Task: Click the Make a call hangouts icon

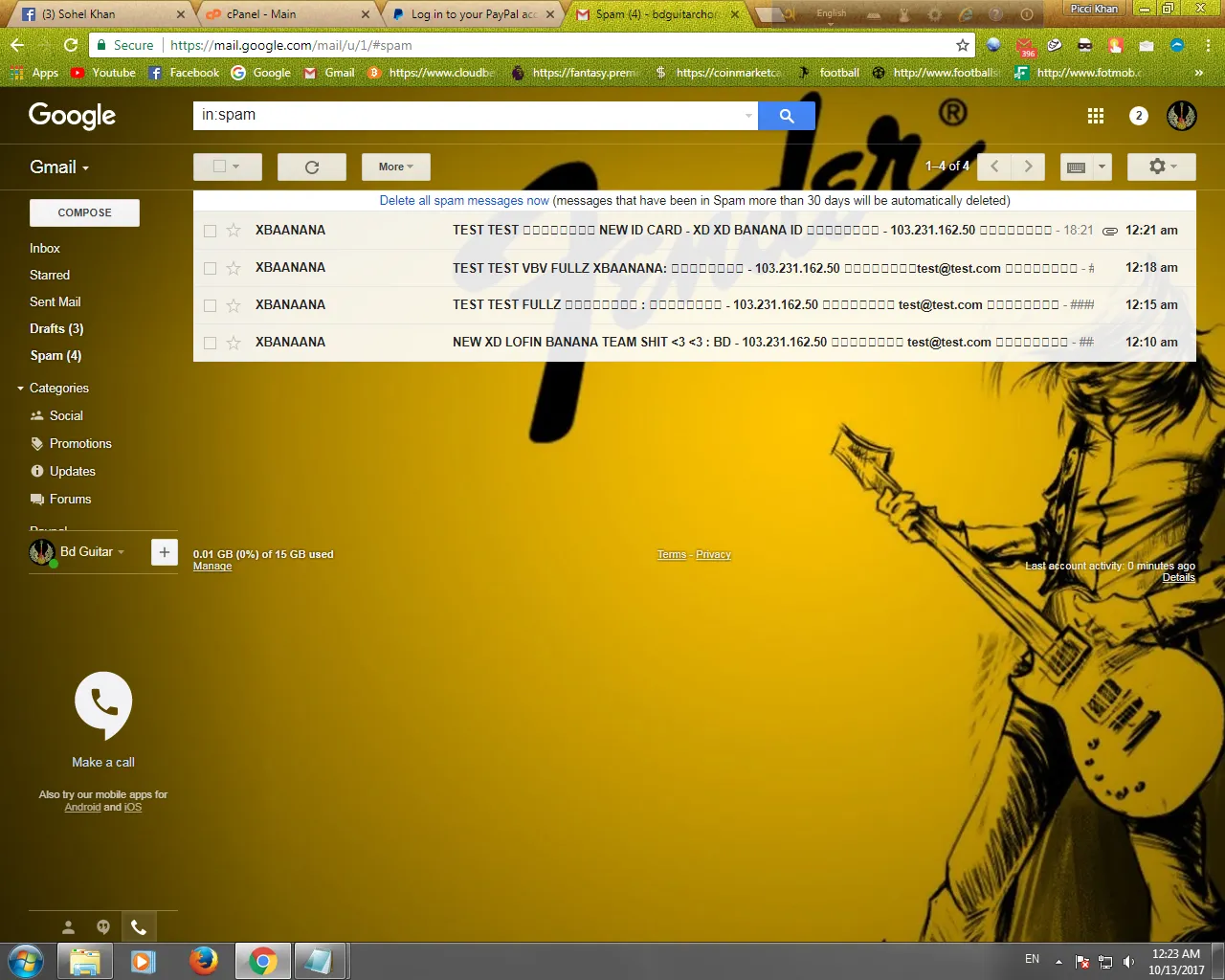Action: [103, 705]
